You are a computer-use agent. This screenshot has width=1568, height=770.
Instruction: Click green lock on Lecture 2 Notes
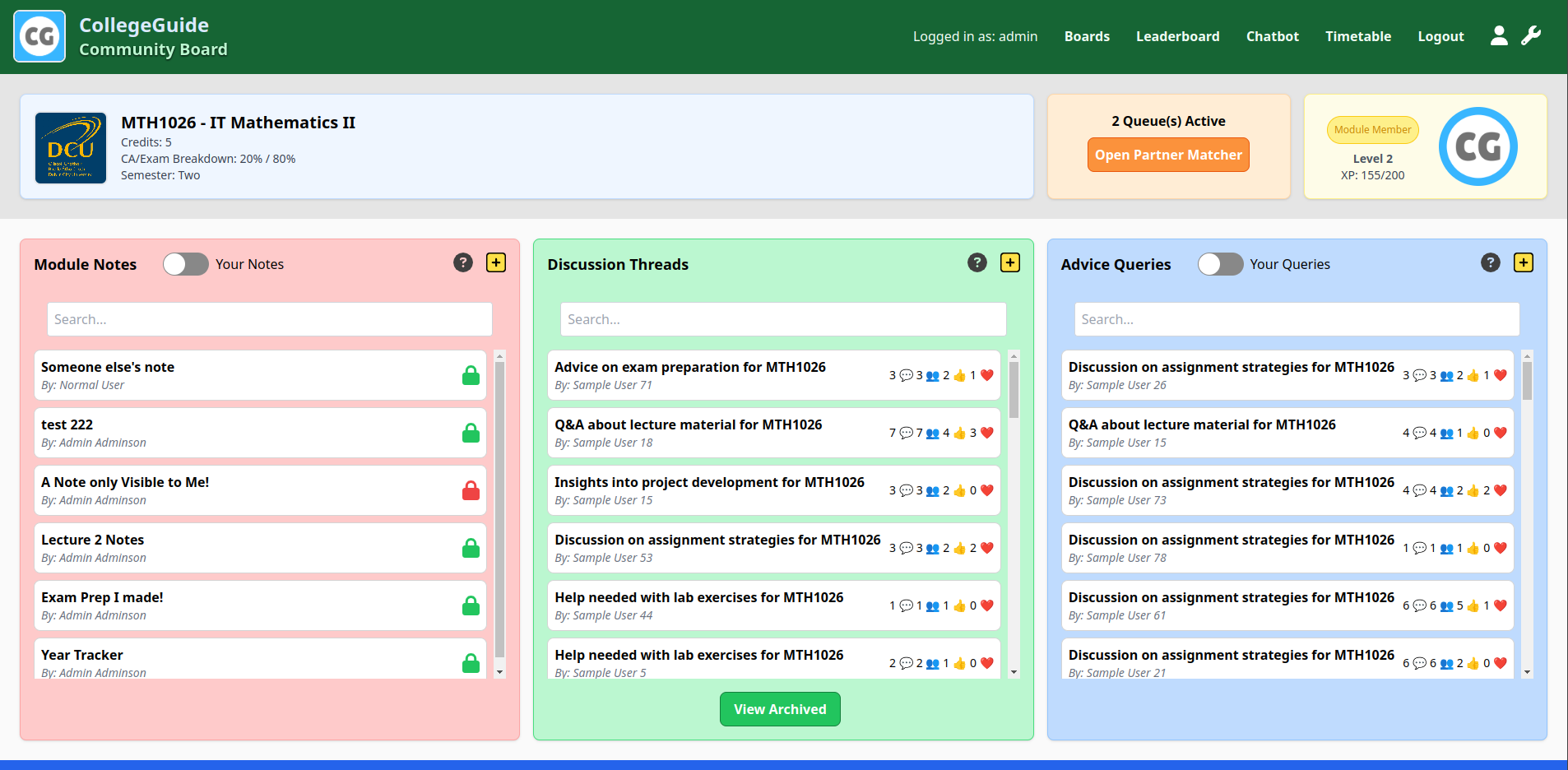pyautogui.click(x=471, y=548)
